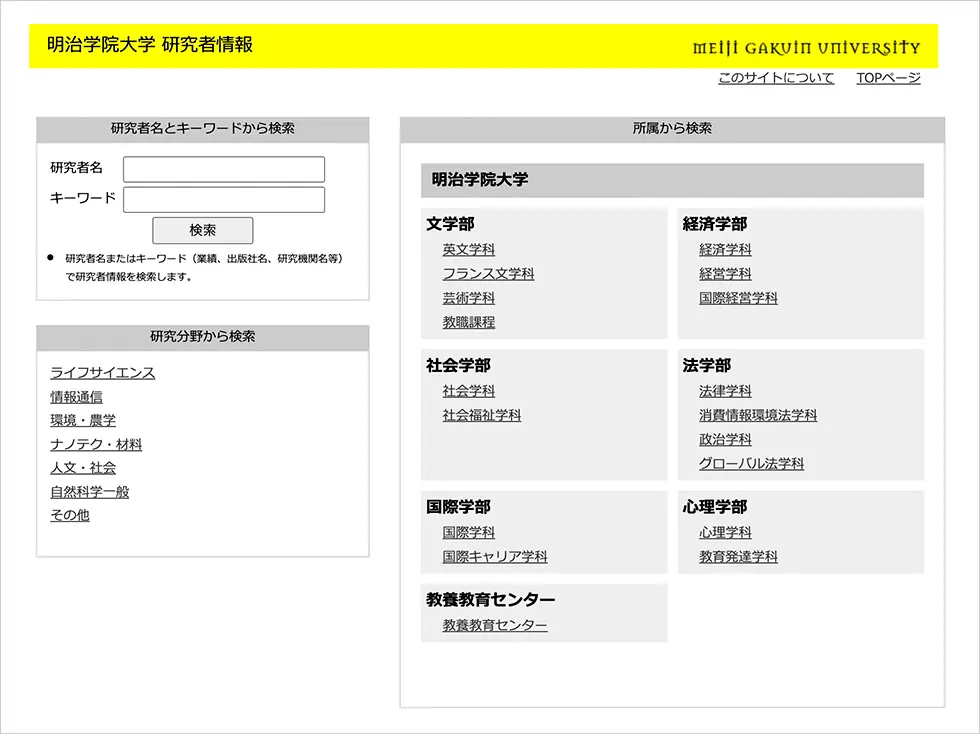Screen dimensions: 980x734
Task: Open the 英文学科 department link
Action: 469,250
